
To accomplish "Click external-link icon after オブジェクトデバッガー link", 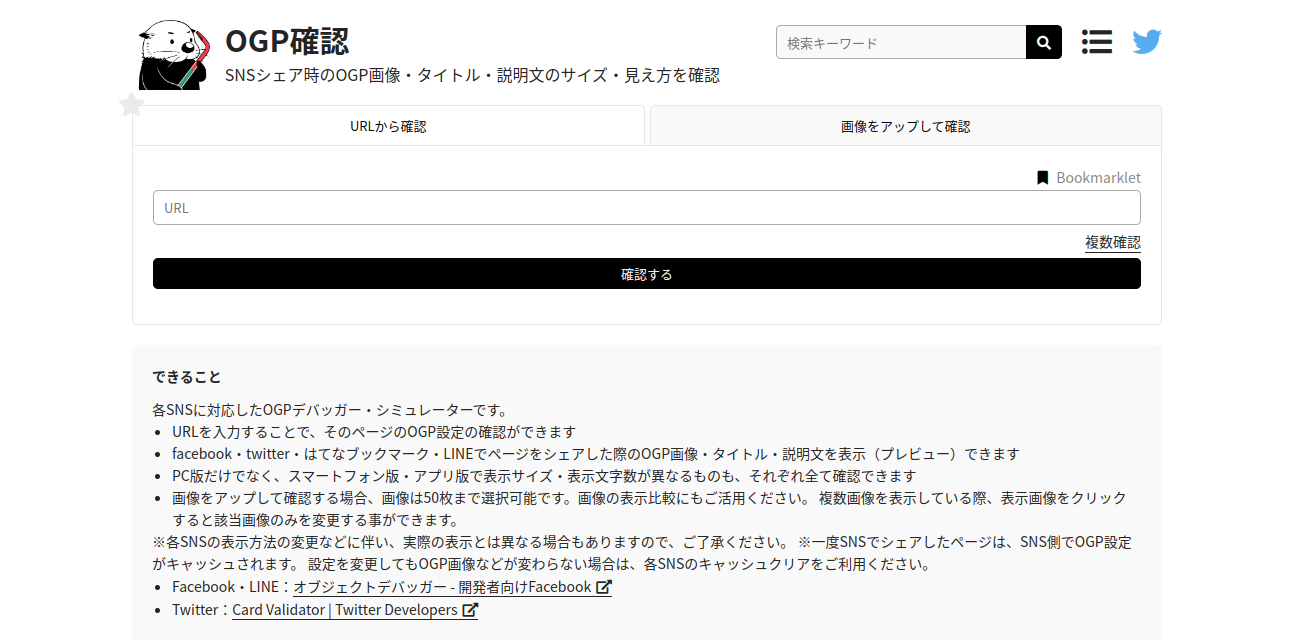I will (x=604, y=587).
